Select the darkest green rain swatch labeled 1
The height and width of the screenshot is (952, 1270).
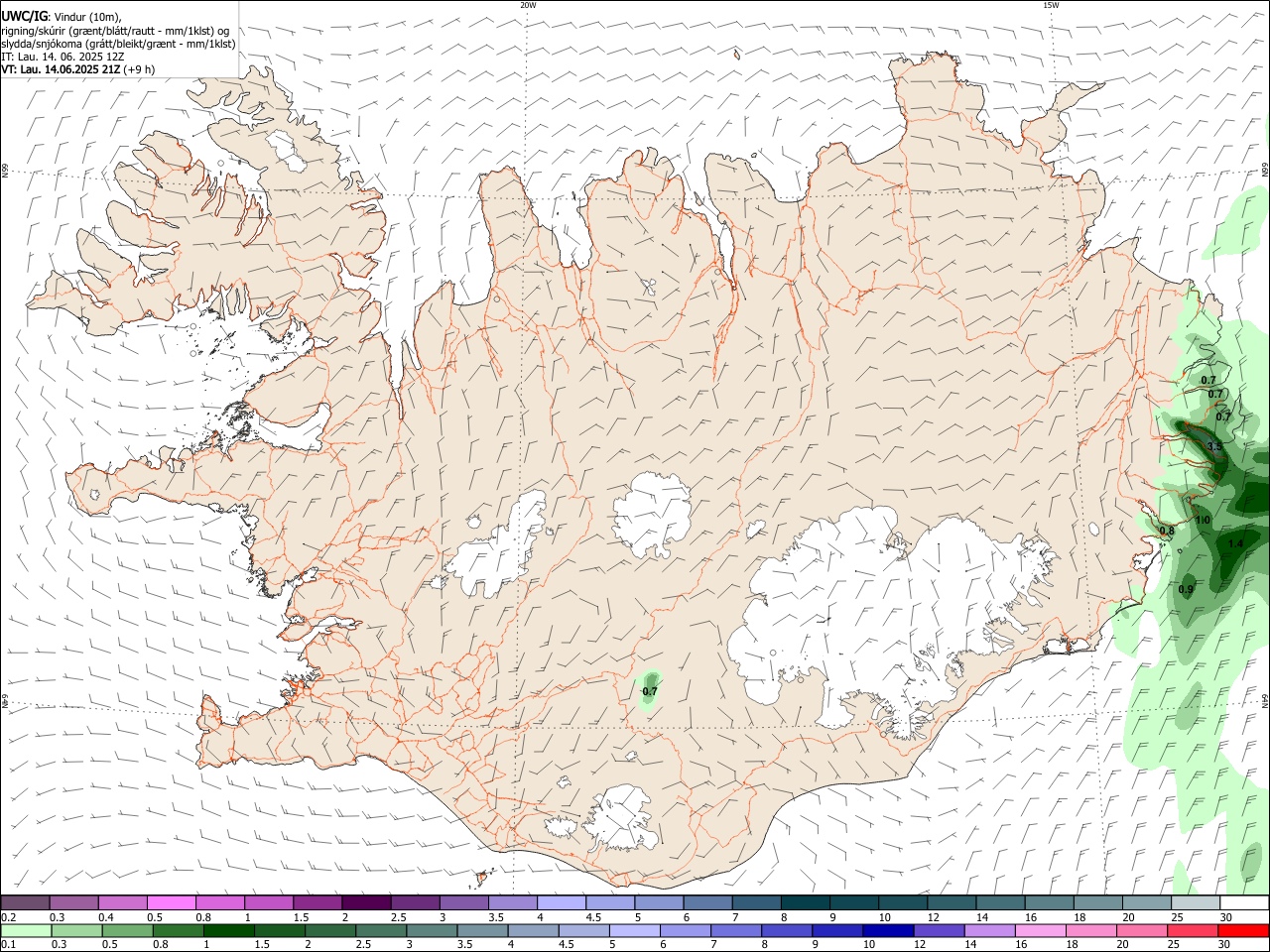pyautogui.click(x=229, y=931)
